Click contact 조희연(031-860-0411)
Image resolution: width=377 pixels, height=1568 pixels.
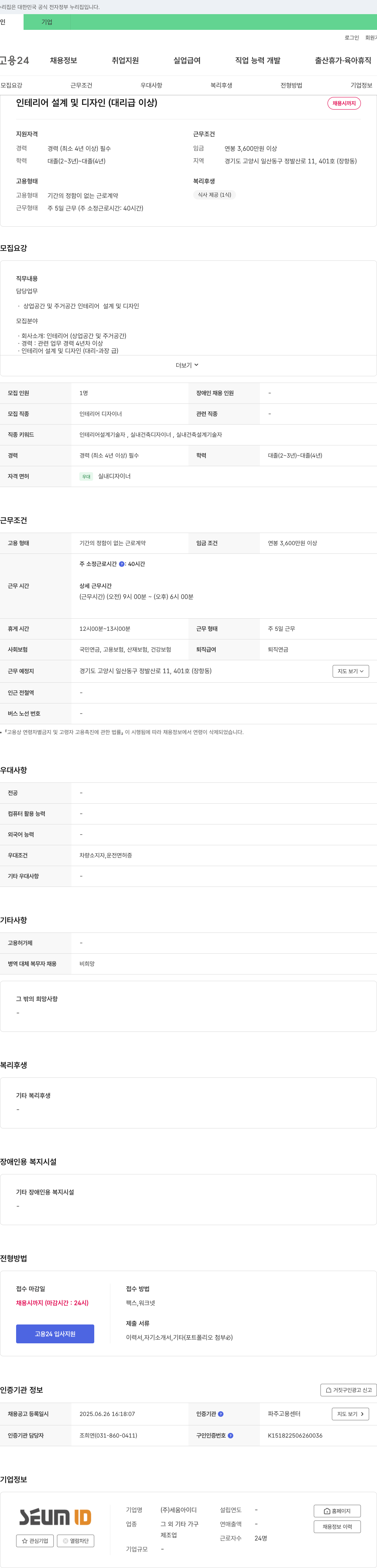tap(108, 1435)
